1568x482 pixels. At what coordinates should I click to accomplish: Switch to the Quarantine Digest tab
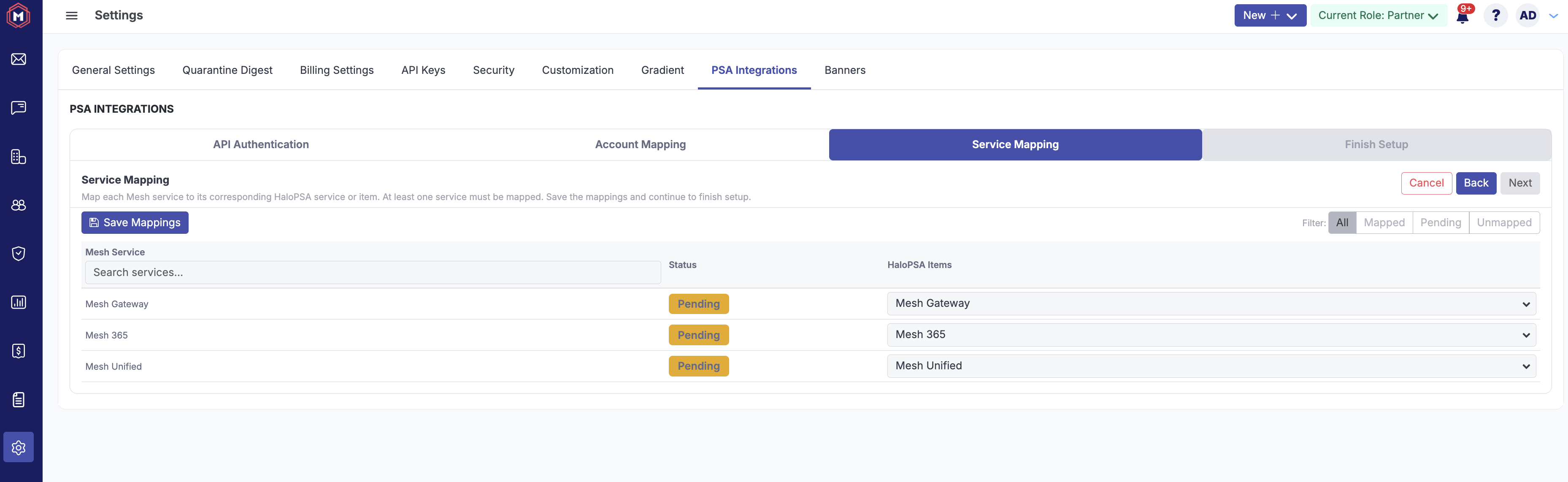(228, 70)
